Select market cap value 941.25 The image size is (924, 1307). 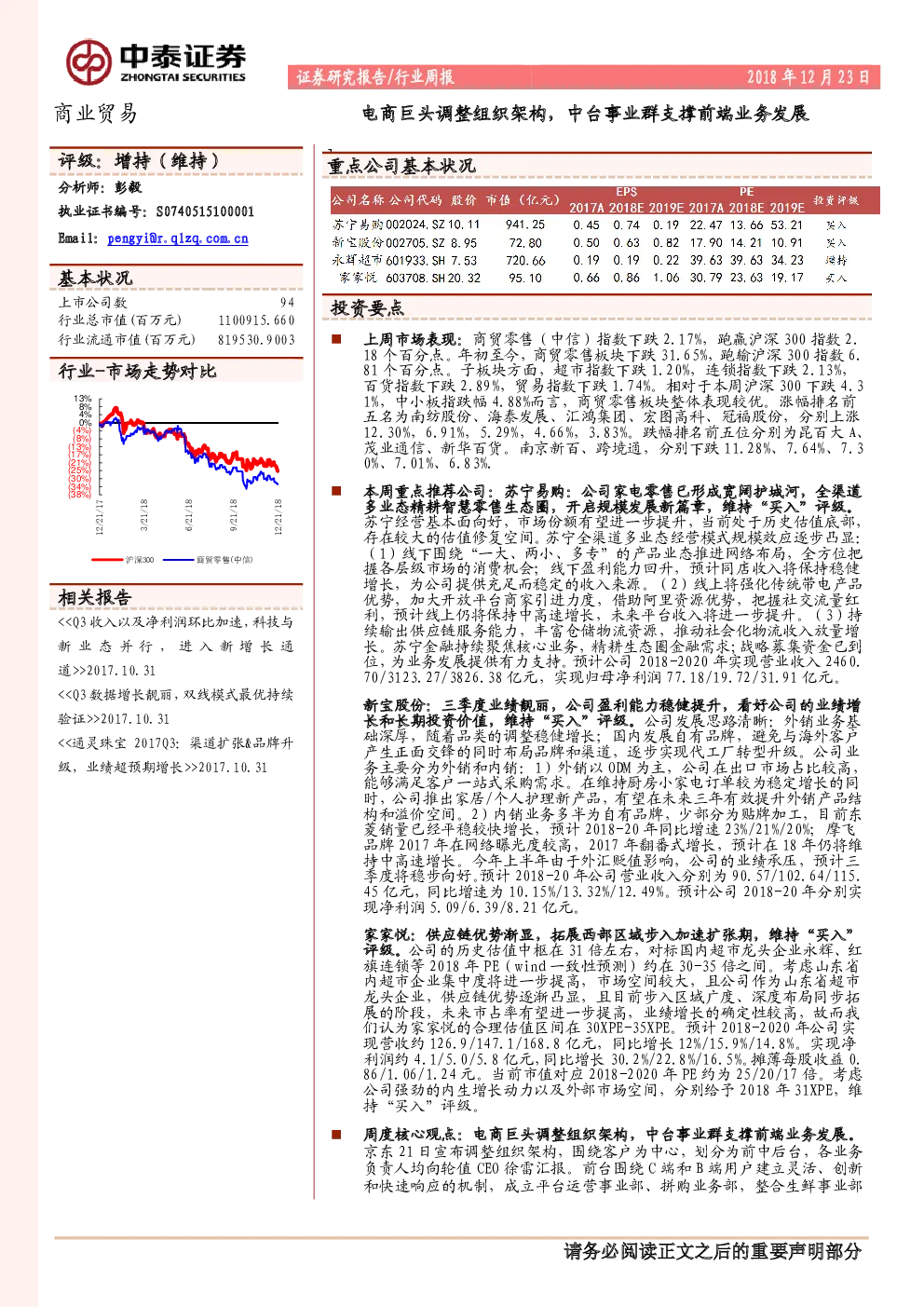(x=525, y=225)
